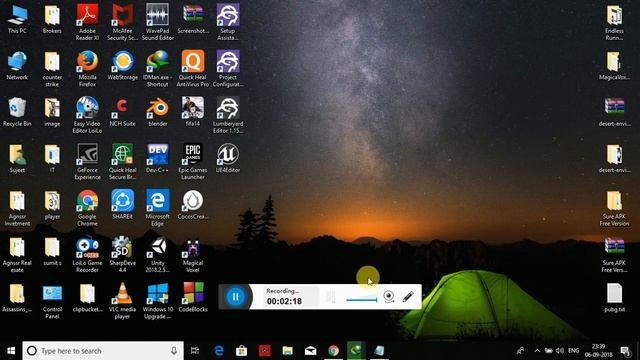
Task: Launch blender desktop shortcut
Action: tap(158, 112)
